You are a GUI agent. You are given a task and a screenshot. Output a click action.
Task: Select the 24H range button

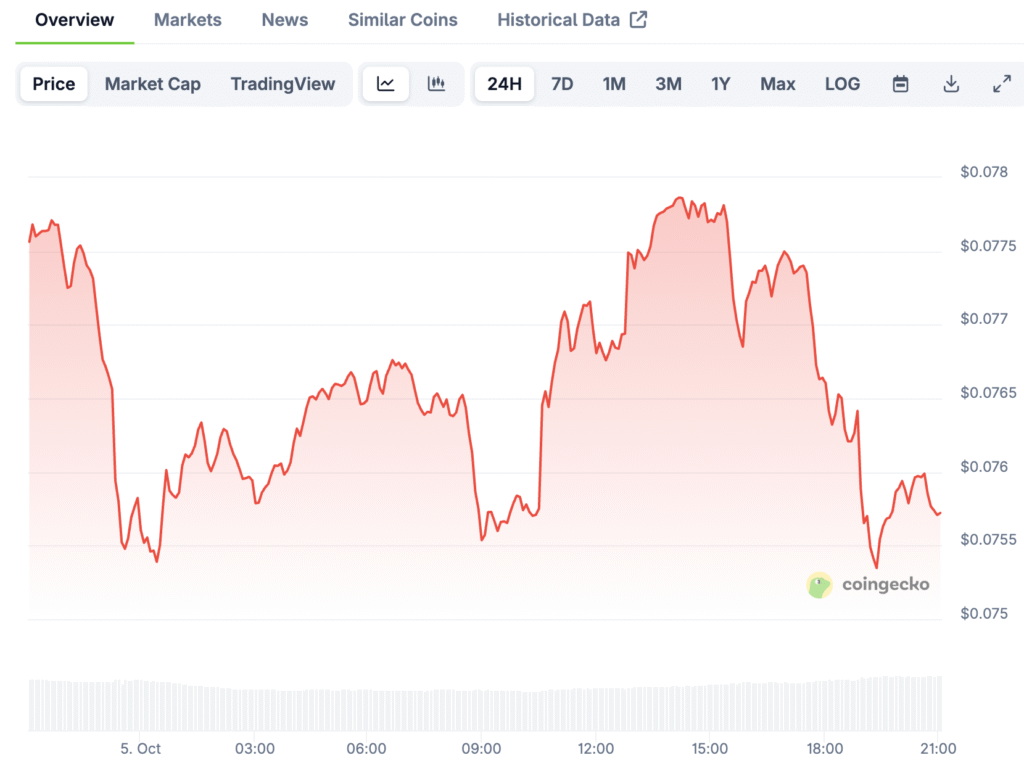(x=505, y=84)
